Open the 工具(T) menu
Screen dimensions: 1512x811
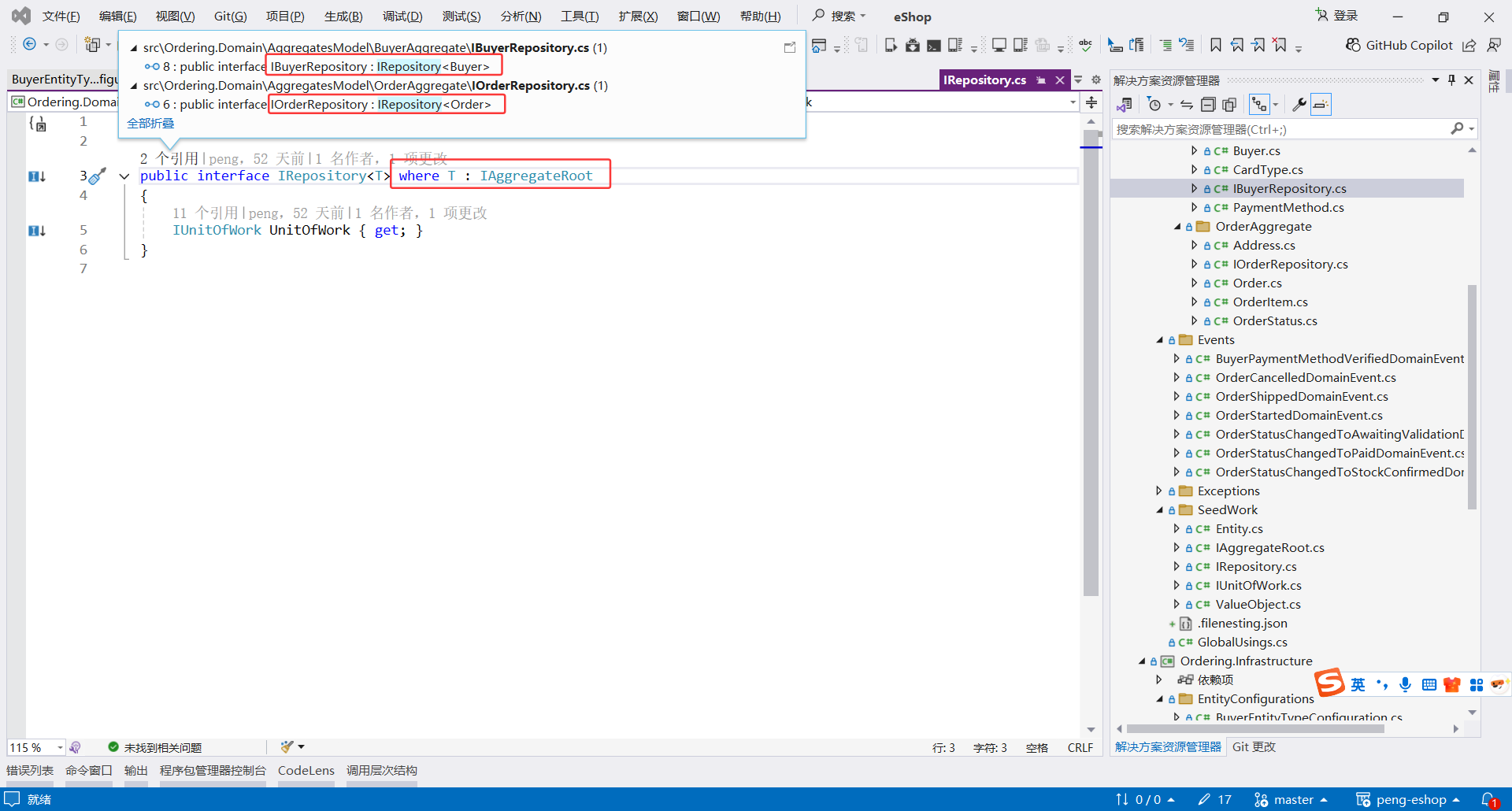click(580, 17)
